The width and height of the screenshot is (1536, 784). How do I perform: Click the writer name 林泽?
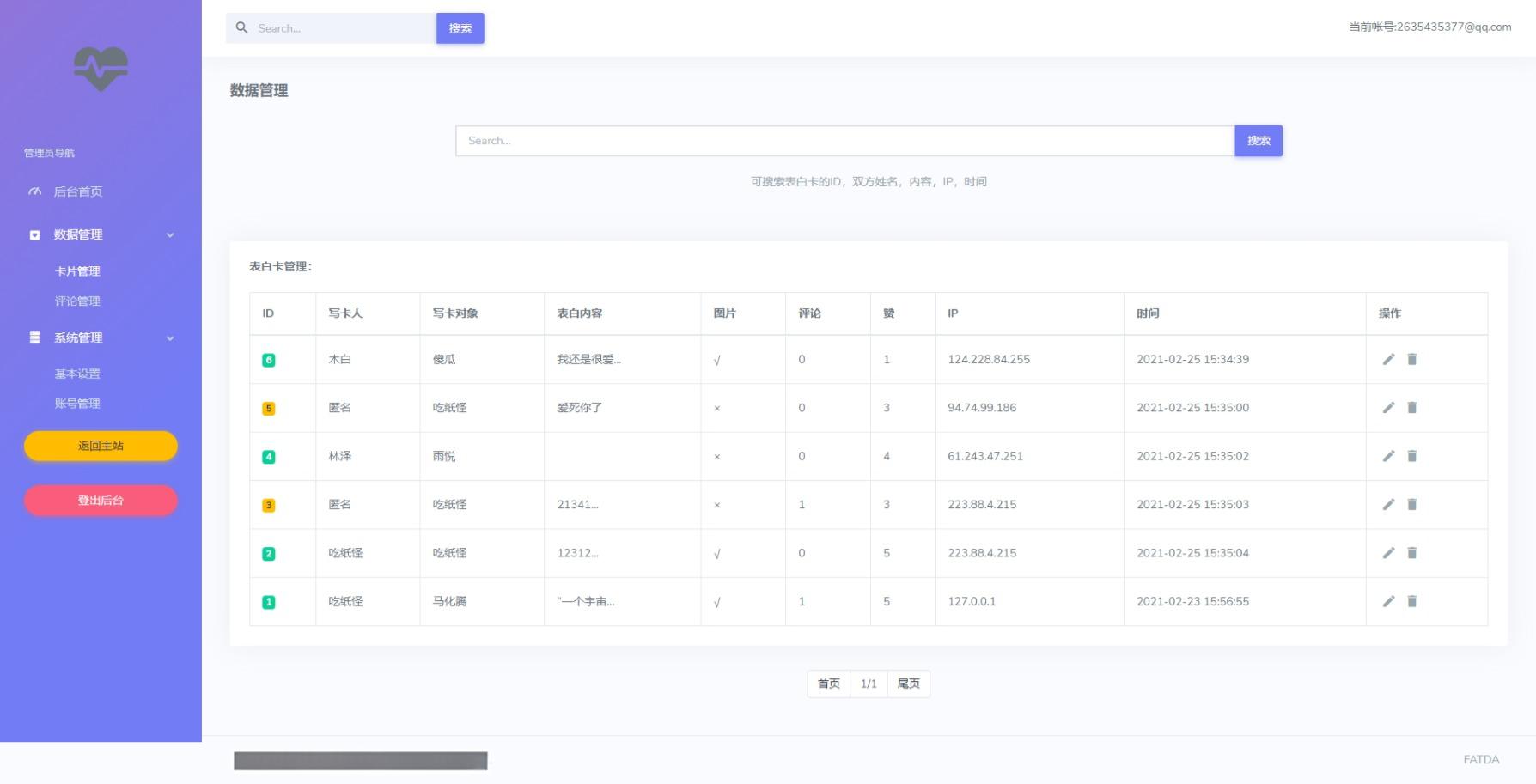(340, 456)
